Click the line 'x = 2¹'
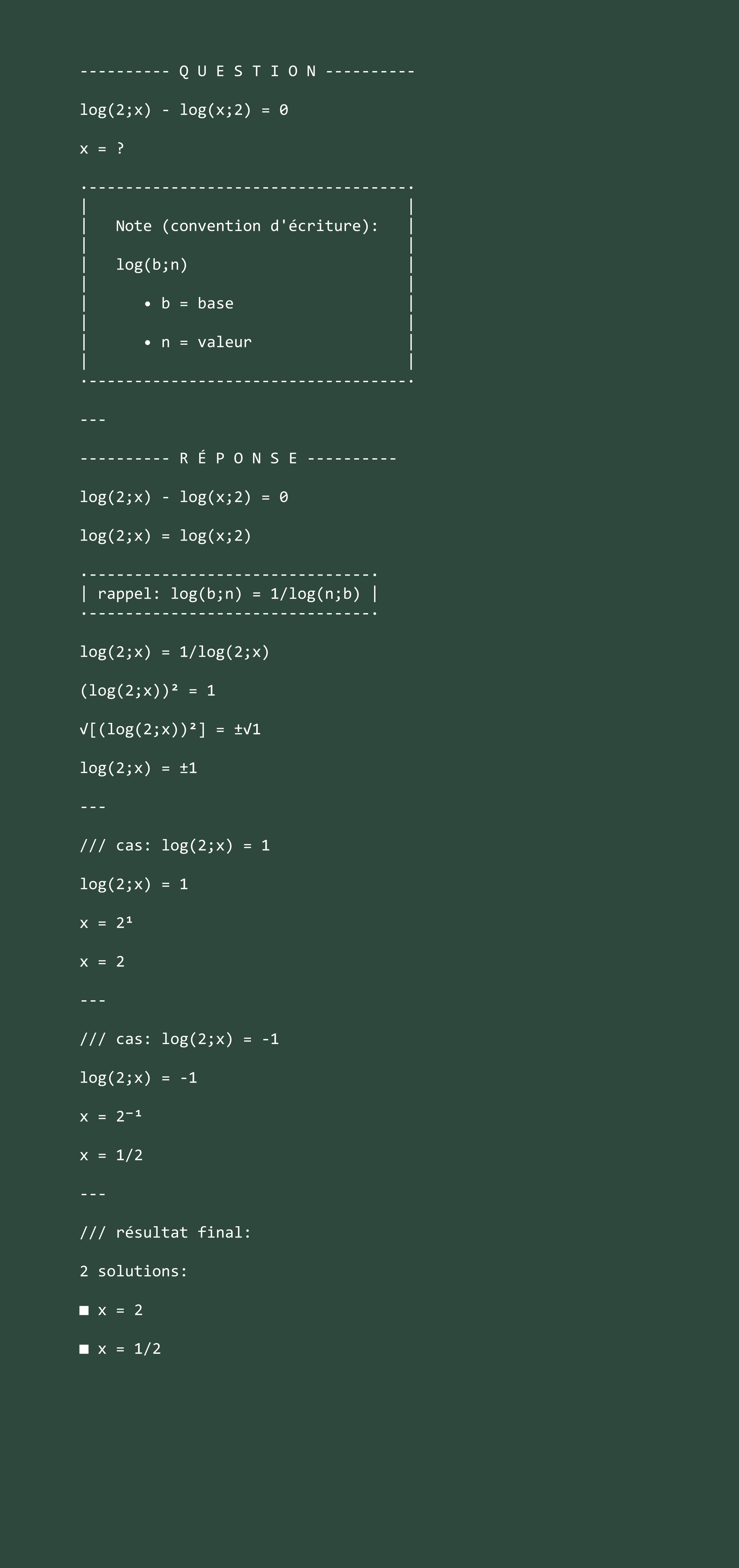This screenshot has width=739, height=1568. [106, 923]
